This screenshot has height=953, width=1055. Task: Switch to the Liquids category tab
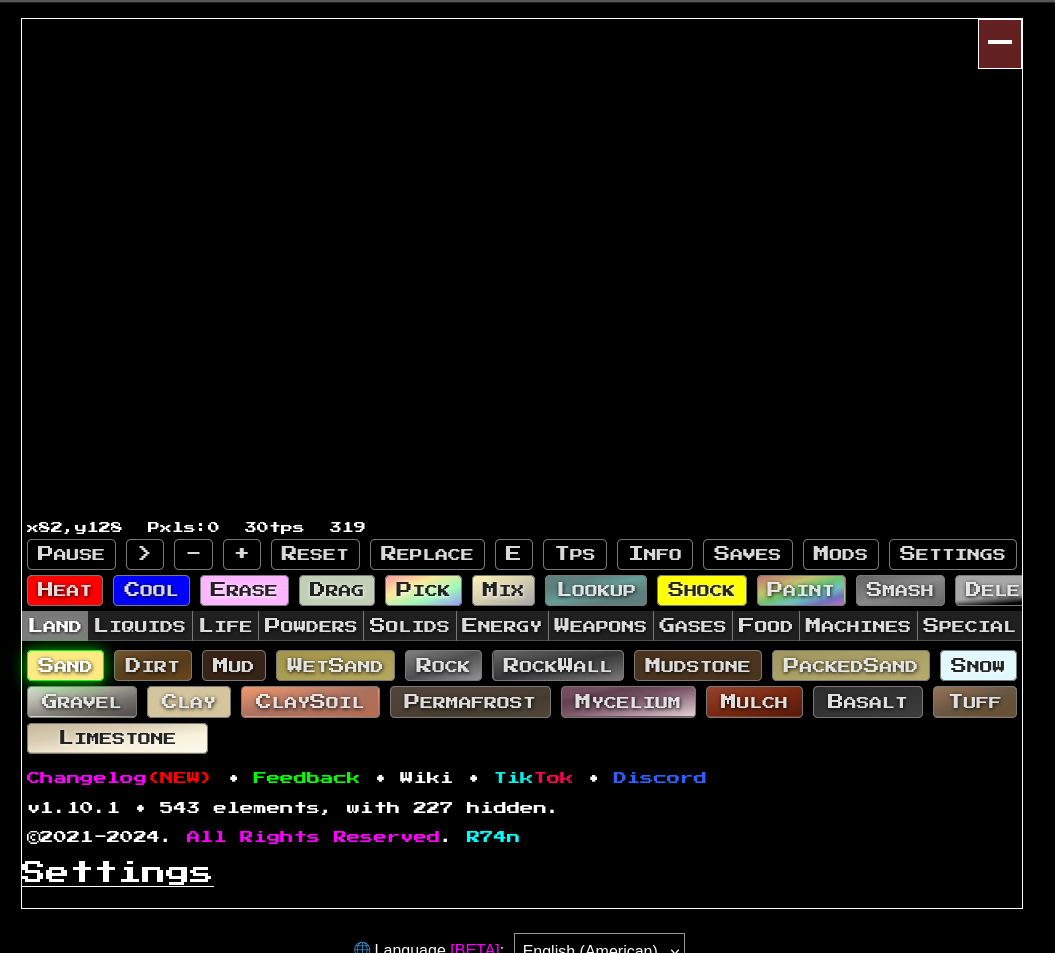pyautogui.click(x=139, y=625)
